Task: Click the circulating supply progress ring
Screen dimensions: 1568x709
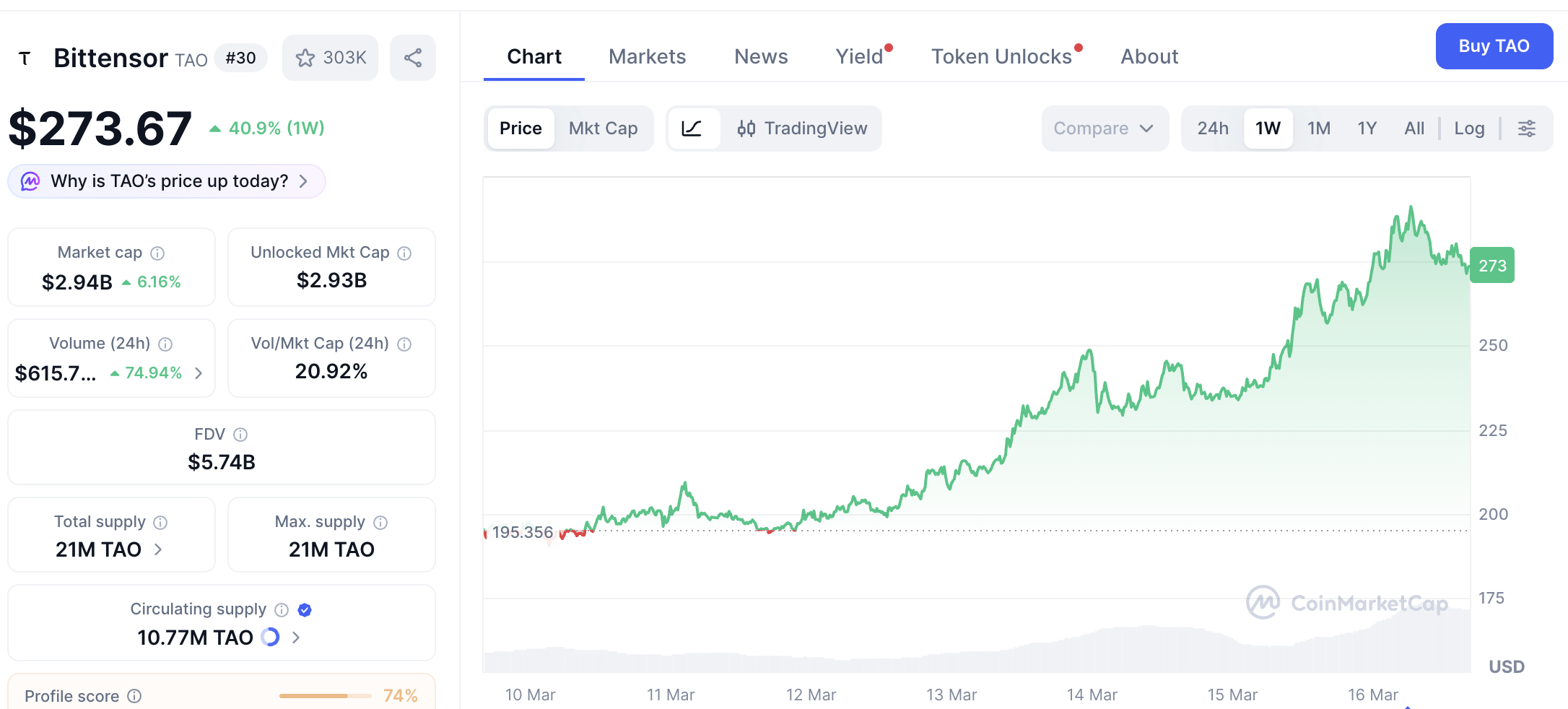Action: tap(270, 637)
